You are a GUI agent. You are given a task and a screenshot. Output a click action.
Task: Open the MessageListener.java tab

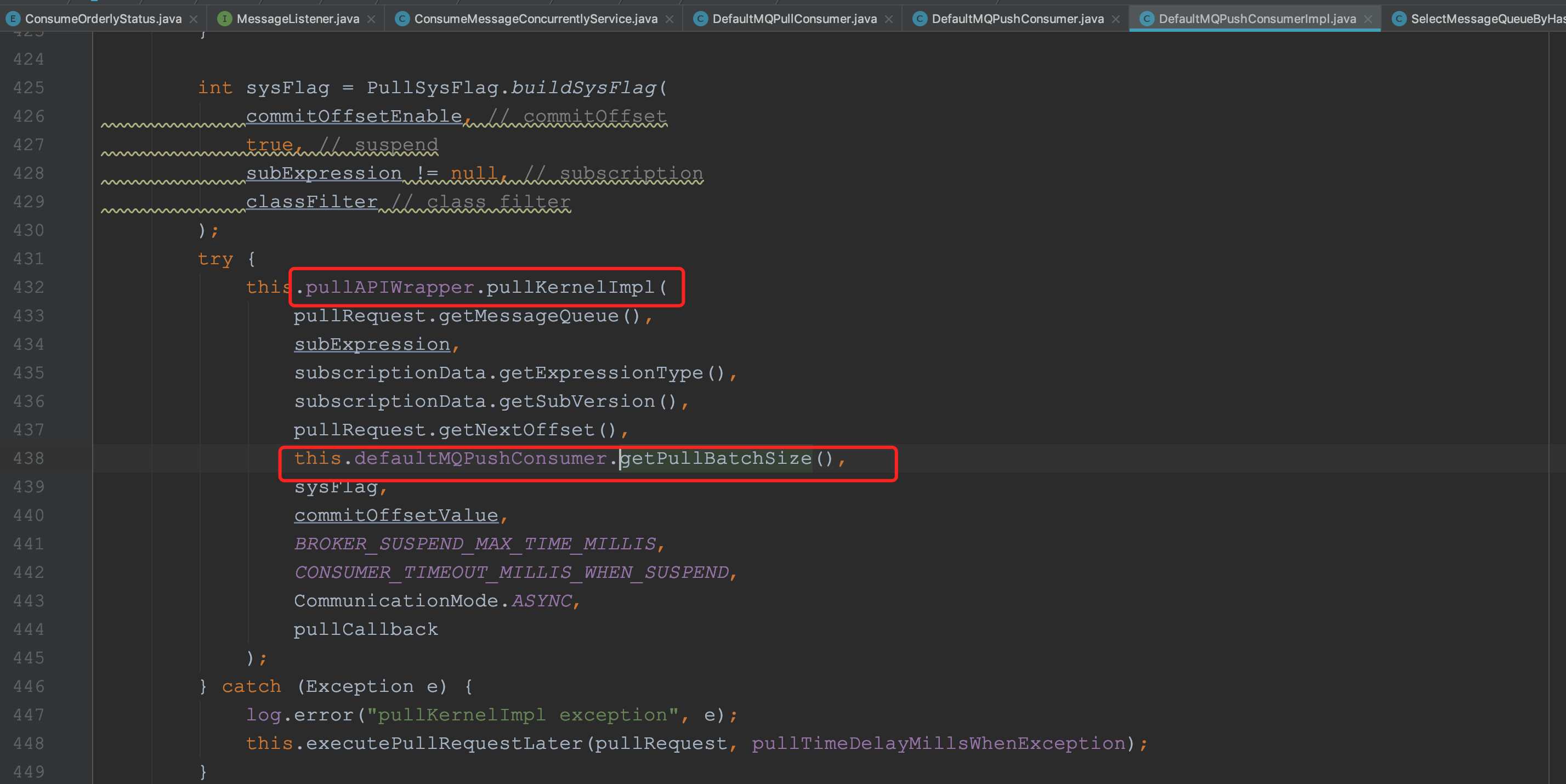coord(297,19)
